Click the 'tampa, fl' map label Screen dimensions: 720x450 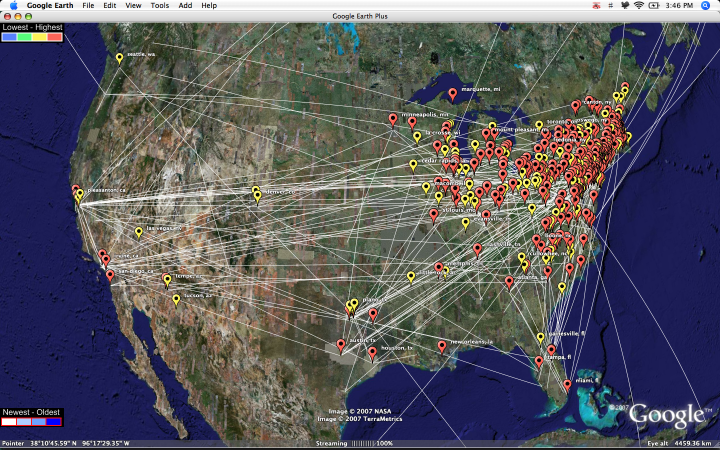point(558,357)
